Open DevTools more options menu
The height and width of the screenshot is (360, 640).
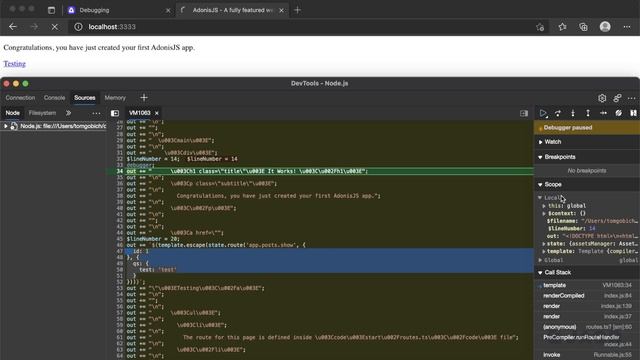[x=631, y=98]
